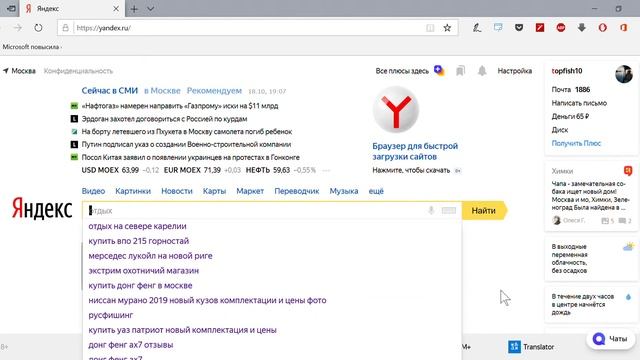
Task: Click the lock icon next to the URL
Action: tap(65, 28)
